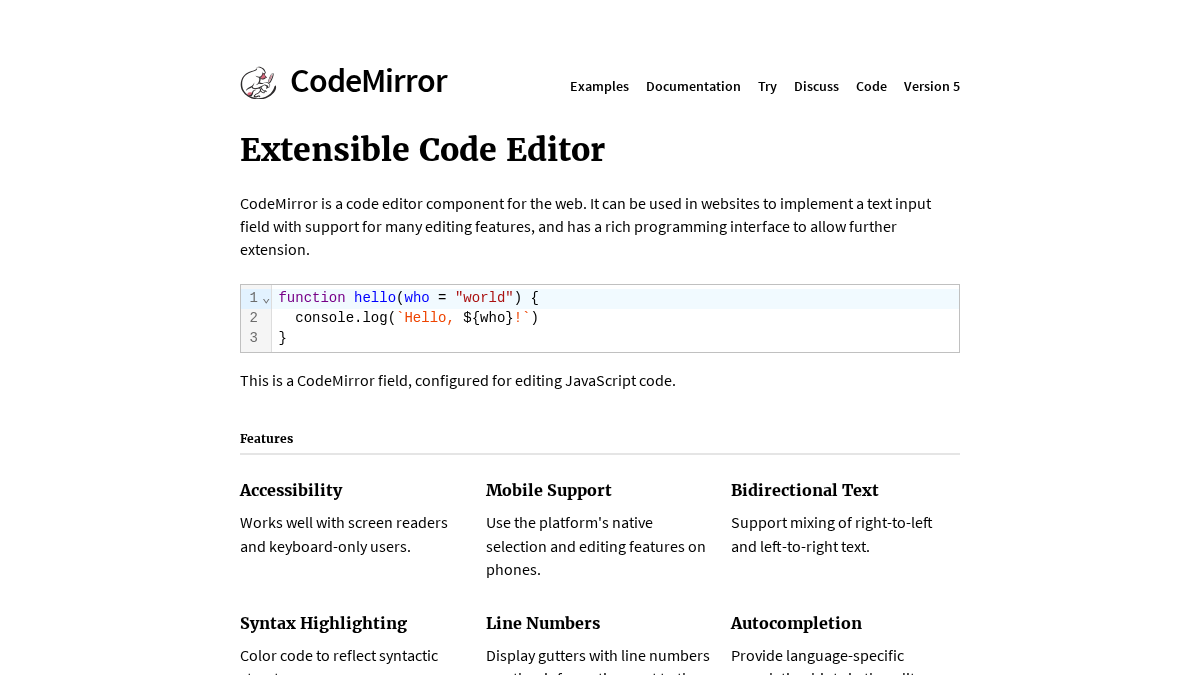
Task: Switch to the Version 5 link
Action: [932, 86]
